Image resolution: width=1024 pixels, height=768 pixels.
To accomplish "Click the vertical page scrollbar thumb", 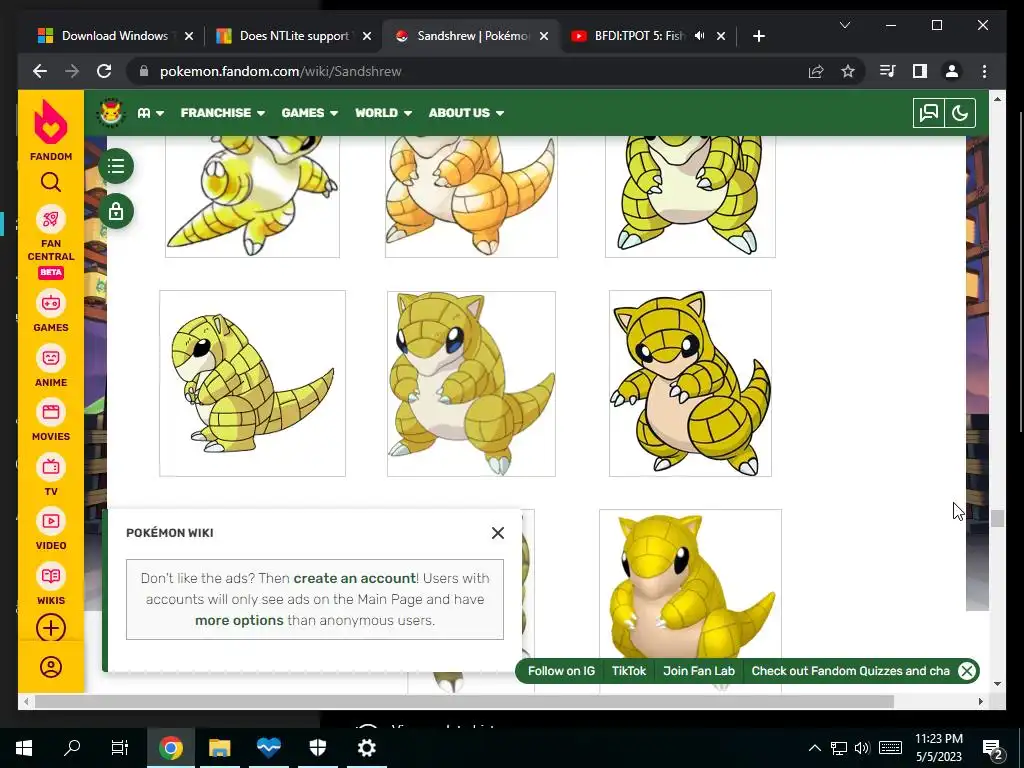I will point(997,519).
